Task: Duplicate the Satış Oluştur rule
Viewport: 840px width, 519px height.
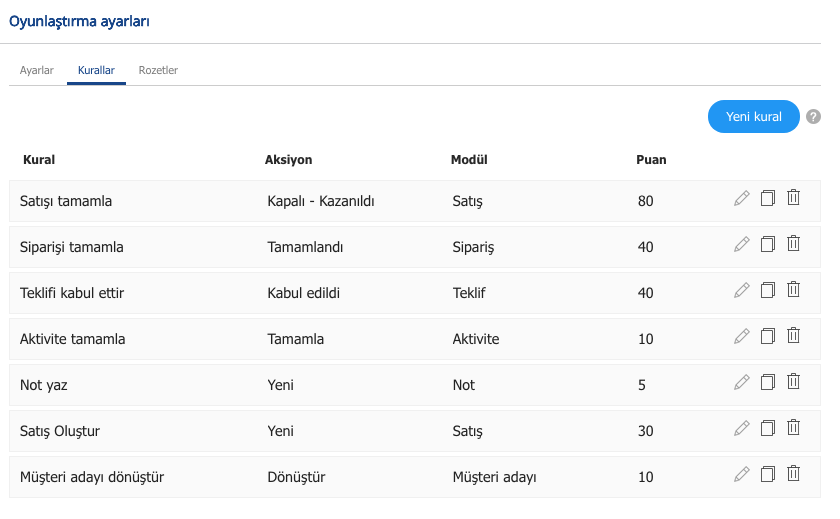Action: [768, 428]
